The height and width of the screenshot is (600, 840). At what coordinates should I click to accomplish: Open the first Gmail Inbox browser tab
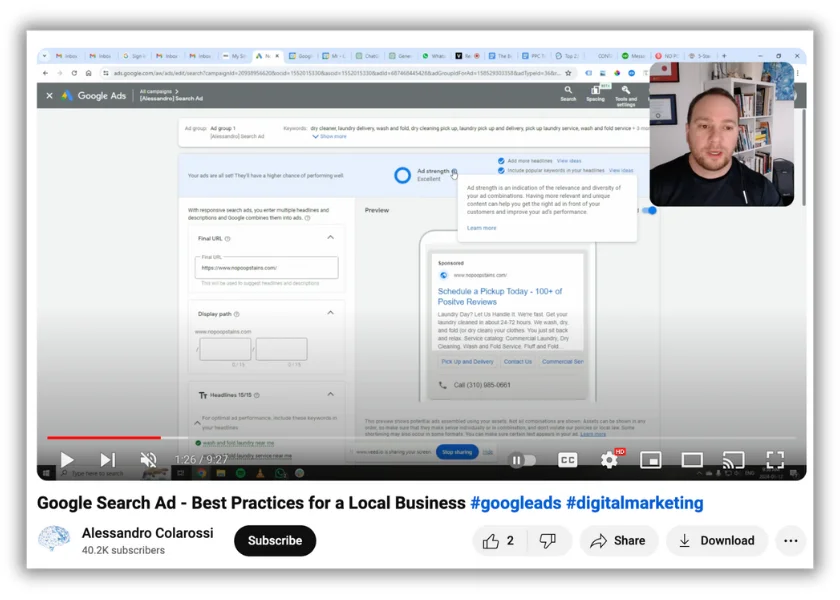click(67, 56)
